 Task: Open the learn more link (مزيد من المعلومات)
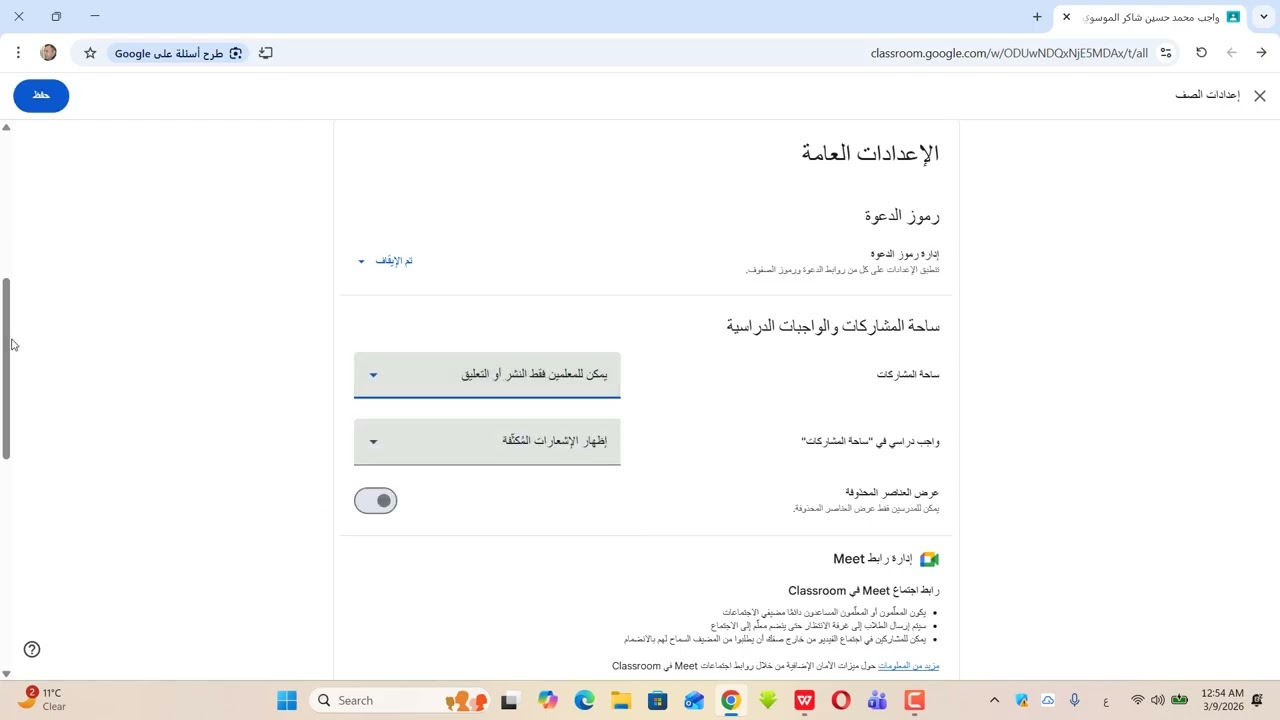[x=908, y=666]
